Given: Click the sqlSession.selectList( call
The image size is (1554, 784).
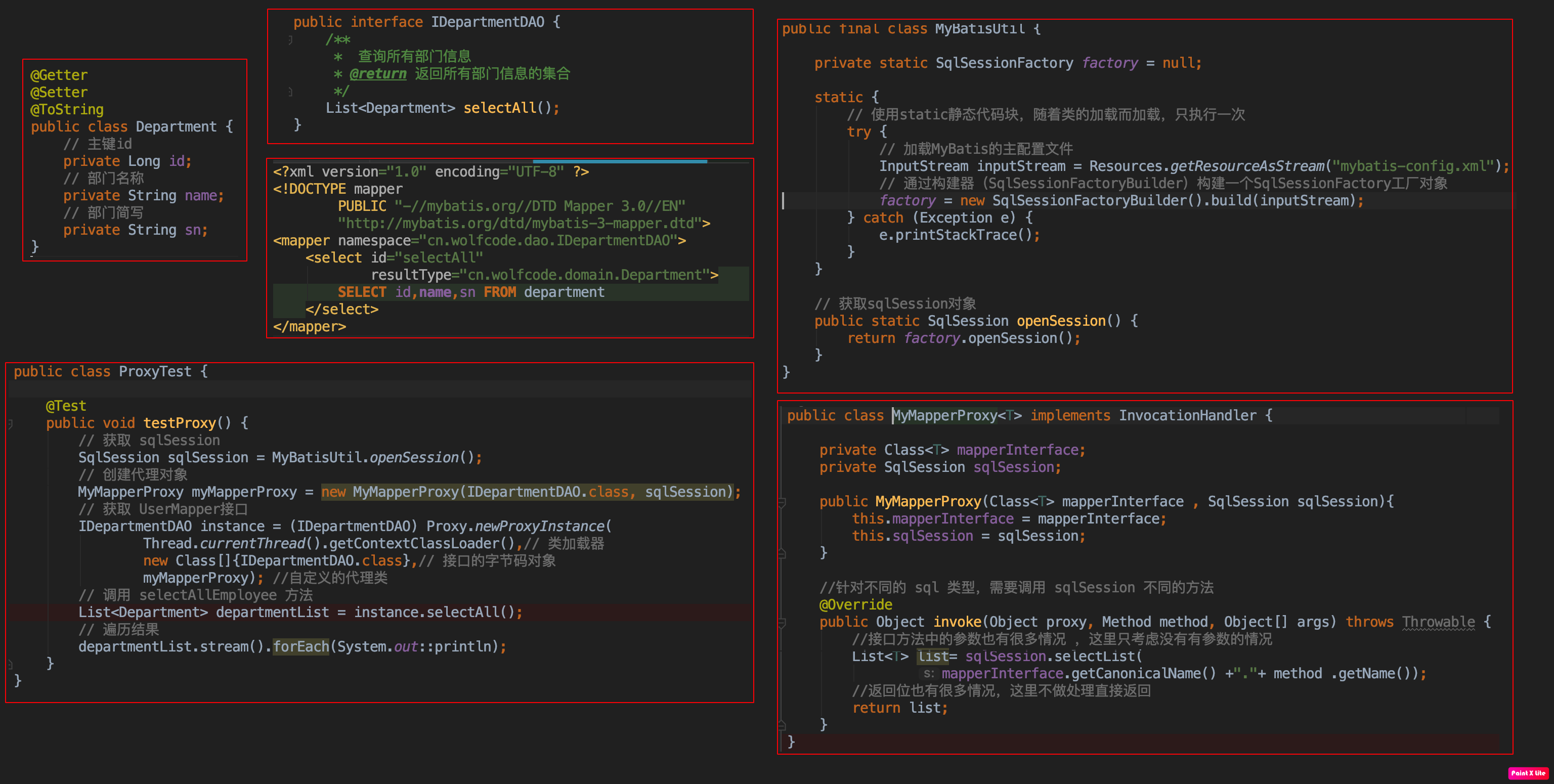Looking at the screenshot, I should (x=1053, y=656).
